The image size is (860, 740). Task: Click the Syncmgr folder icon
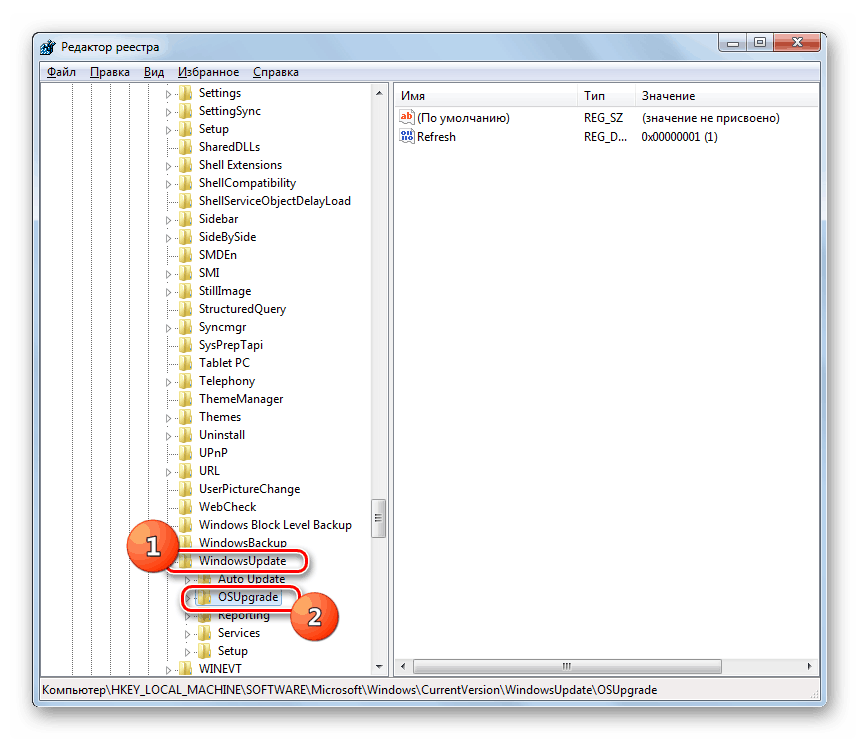(x=186, y=327)
